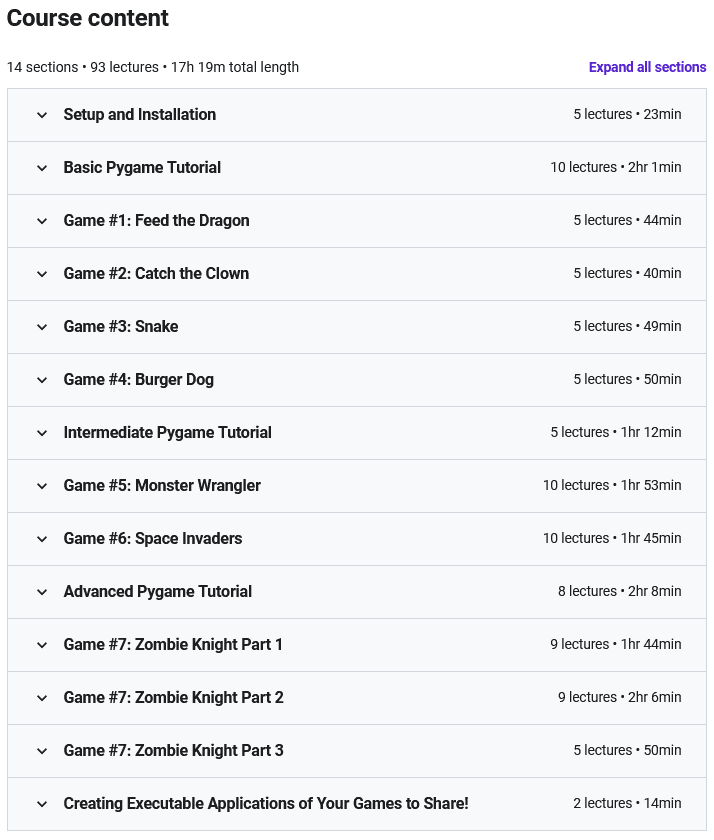
Task: Click '5 lectures • 1hr 12min' text
Action: click(616, 432)
